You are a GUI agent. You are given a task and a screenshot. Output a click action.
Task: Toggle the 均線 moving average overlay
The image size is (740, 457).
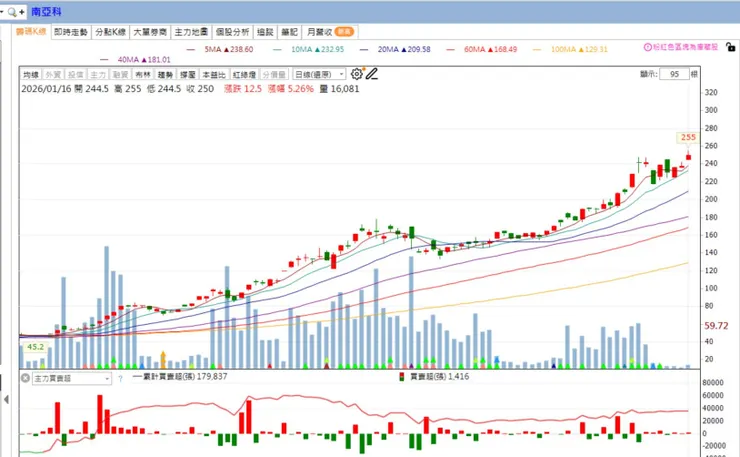31,75
